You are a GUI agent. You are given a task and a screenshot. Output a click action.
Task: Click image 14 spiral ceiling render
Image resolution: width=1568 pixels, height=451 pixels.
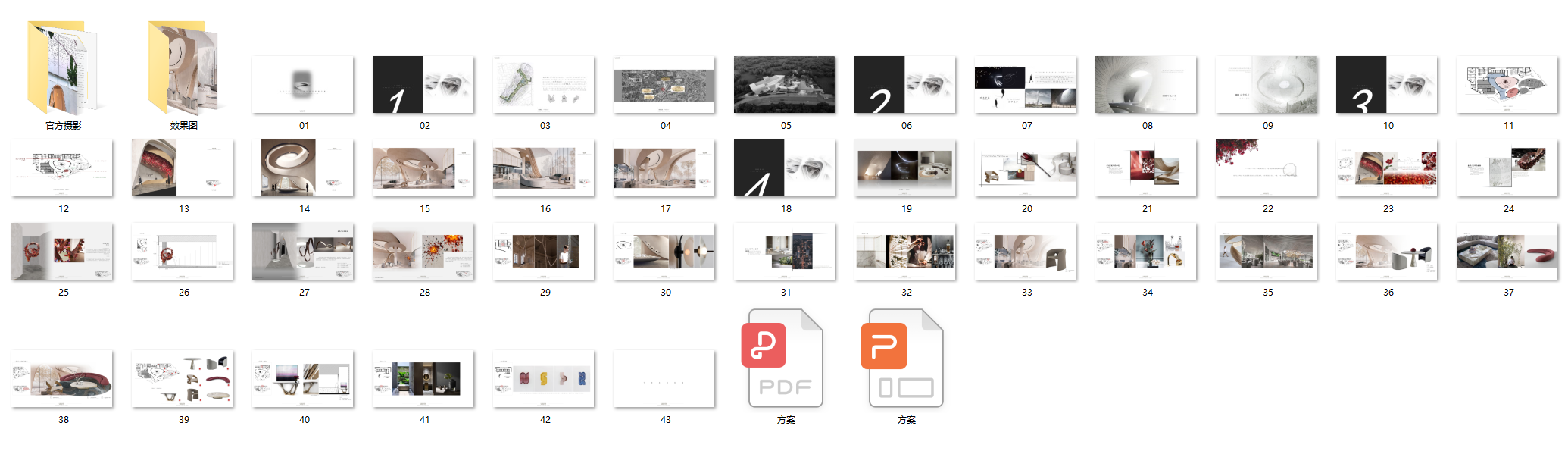[x=304, y=168]
